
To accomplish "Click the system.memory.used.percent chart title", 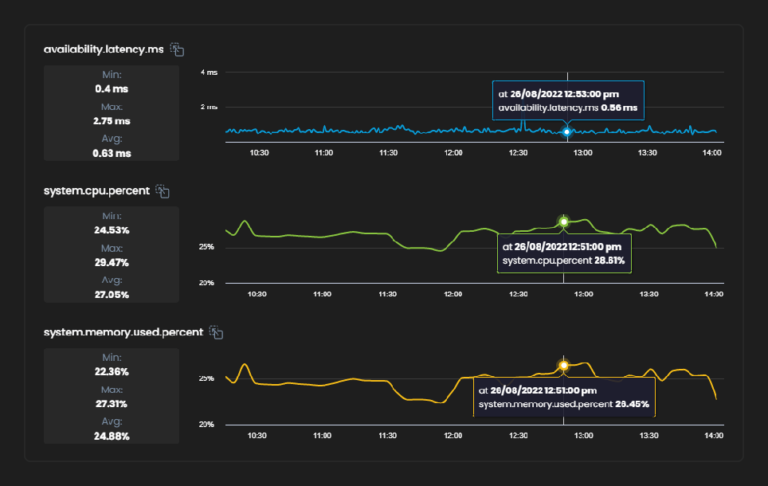I will point(122,332).
